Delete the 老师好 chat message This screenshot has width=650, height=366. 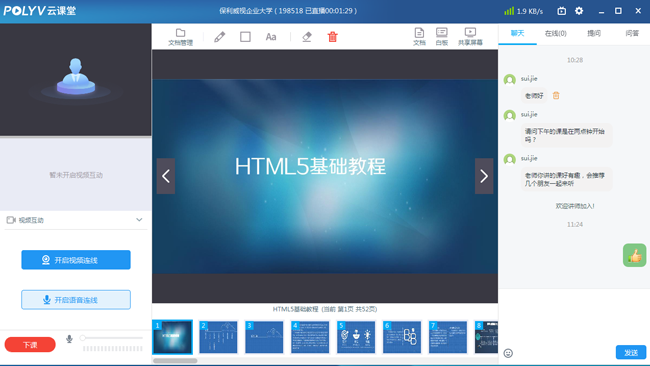point(556,96)
